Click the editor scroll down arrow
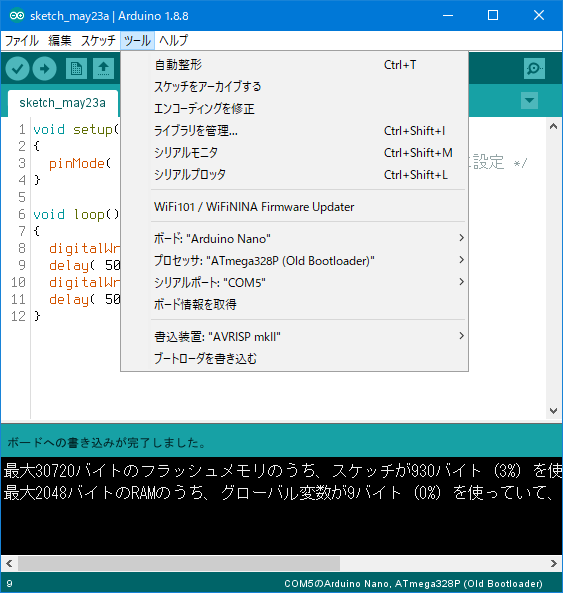Viewport: 563px width, 593px height. coord(554,411)
